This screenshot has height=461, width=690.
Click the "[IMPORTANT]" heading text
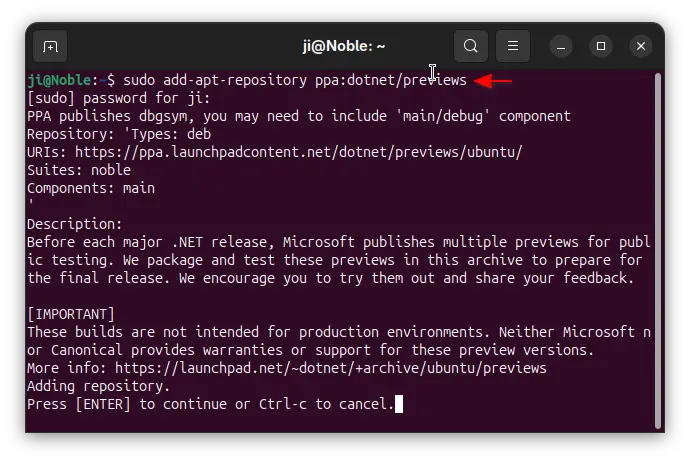71,314
